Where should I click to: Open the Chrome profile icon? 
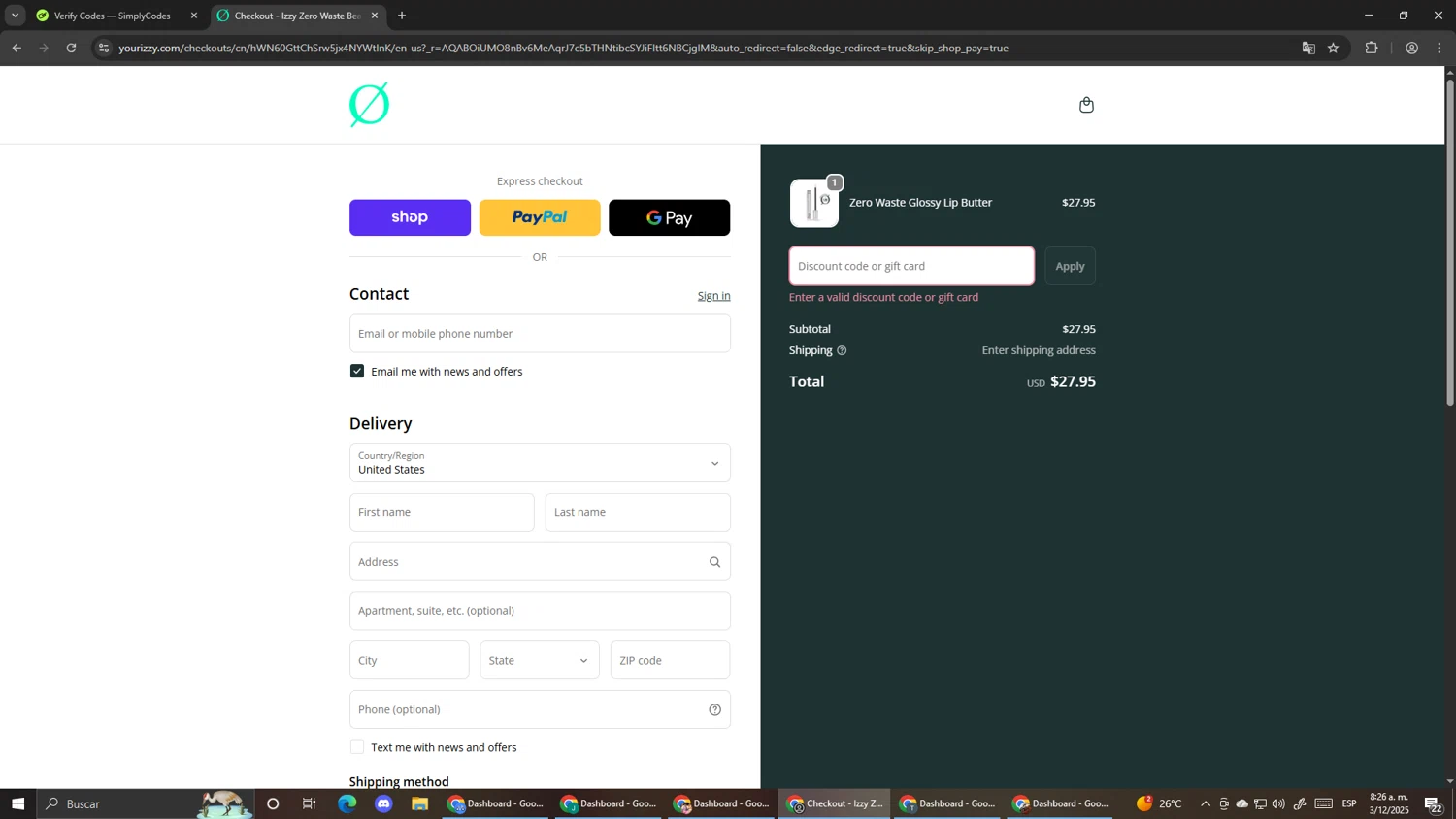tap(1411, 48)
